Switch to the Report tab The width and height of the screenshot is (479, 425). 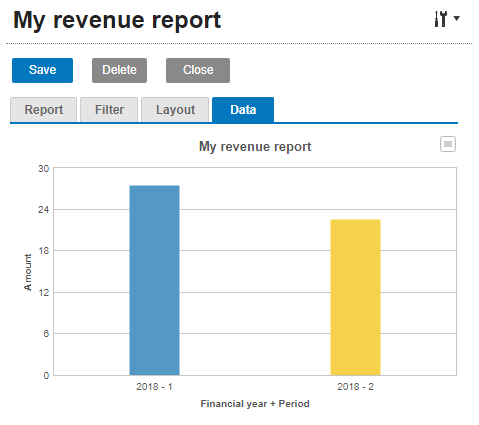pyautogui.click(x=44, y=110)
